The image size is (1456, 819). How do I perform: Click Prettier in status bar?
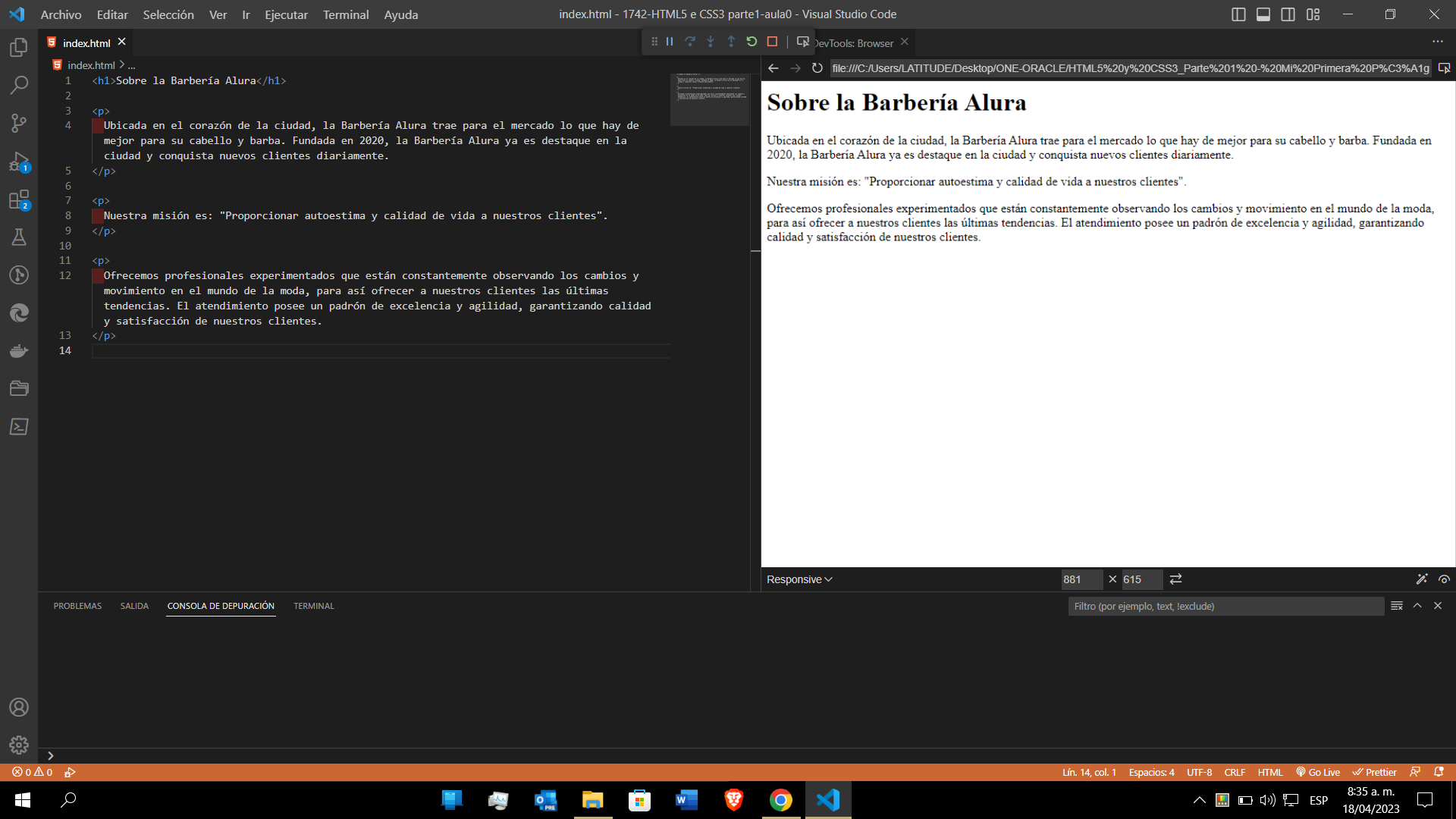[x=1375, y=772]
